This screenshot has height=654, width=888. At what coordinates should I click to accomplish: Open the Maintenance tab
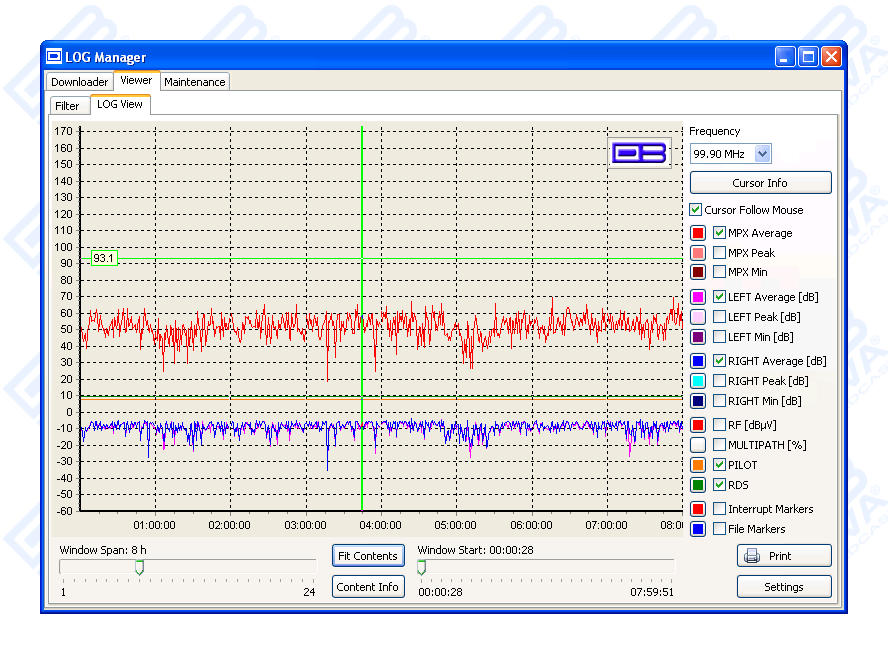(x=195, y=82)
